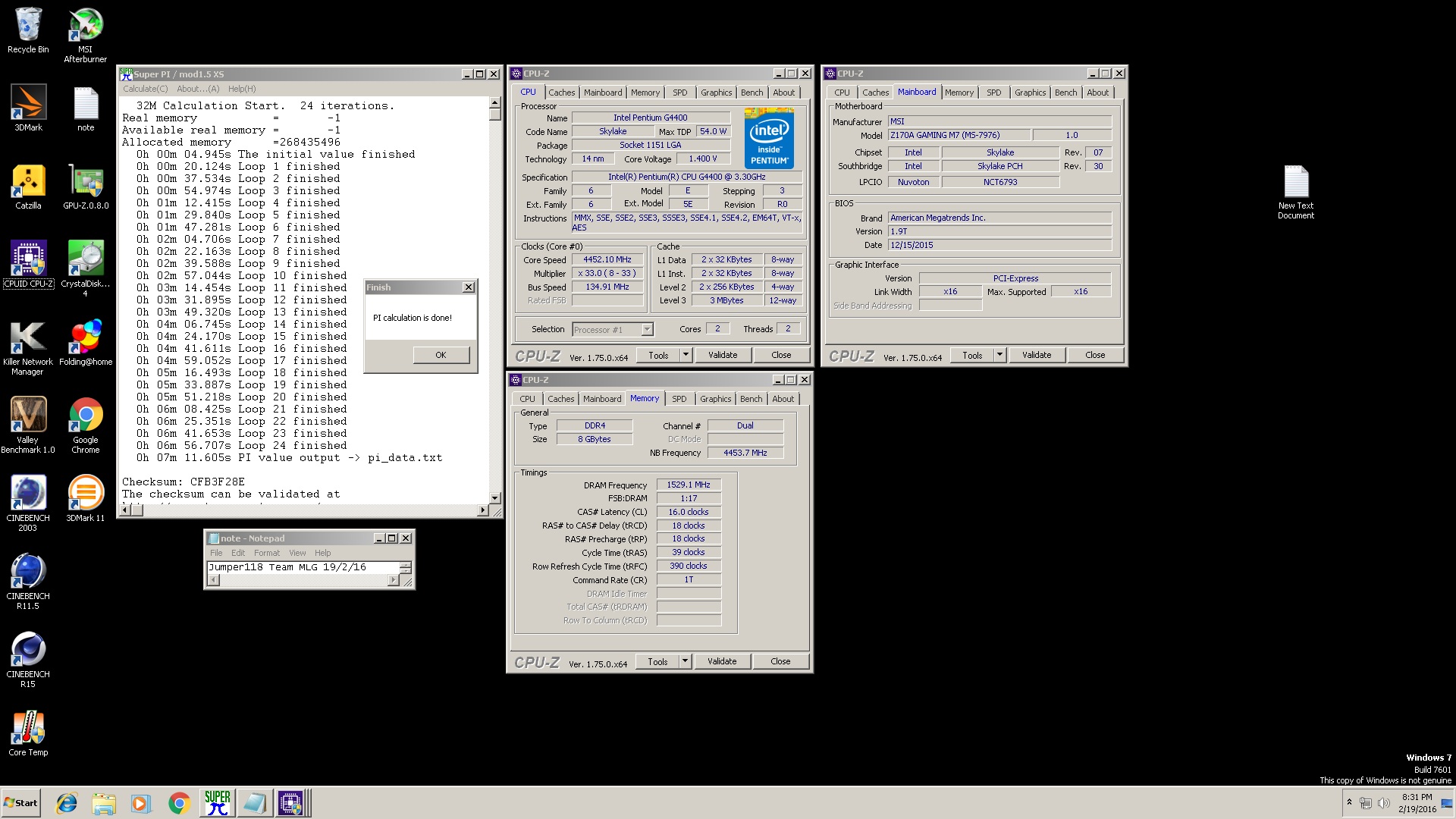Viewport: 1456px width, 819px height.
Task: Click Super PI vertical scrollbar up arrow
Action: 495,102
